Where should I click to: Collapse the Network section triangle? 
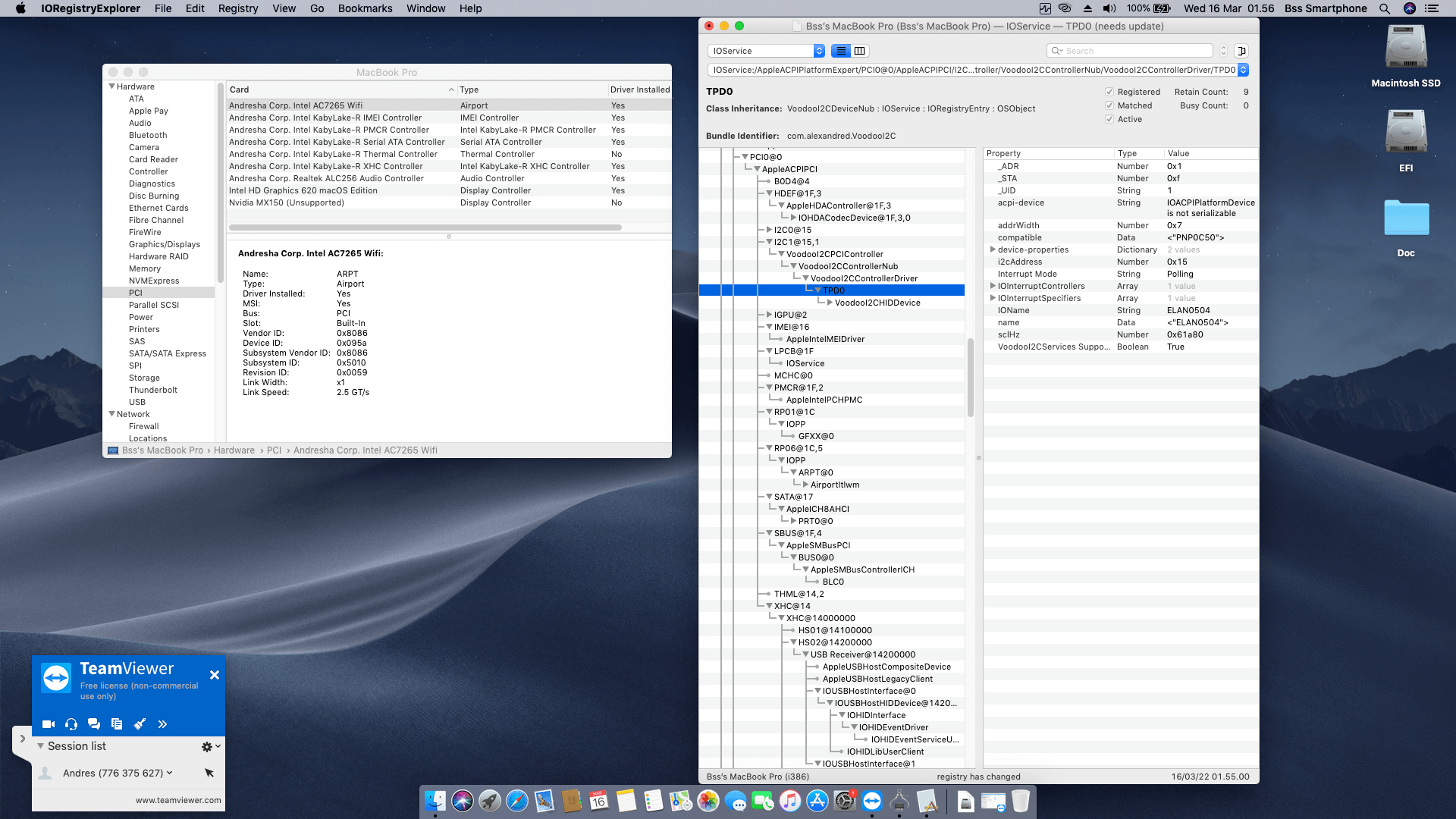tap(111, 414)
